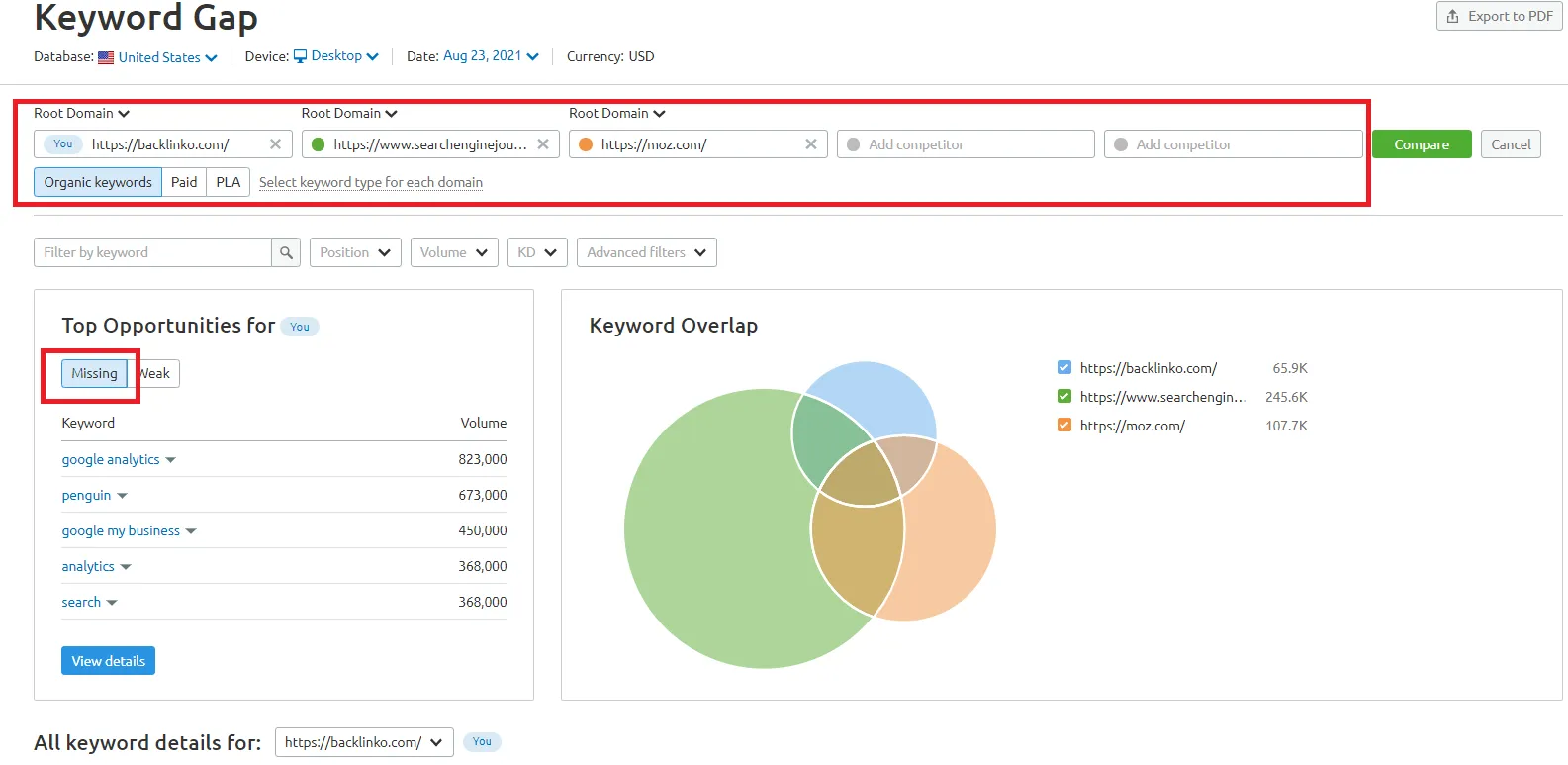Viewport: 1568px width, 765px height.
Task: Uncheck the backlinko.com overlap checkbox
Action: point(1064,368)
